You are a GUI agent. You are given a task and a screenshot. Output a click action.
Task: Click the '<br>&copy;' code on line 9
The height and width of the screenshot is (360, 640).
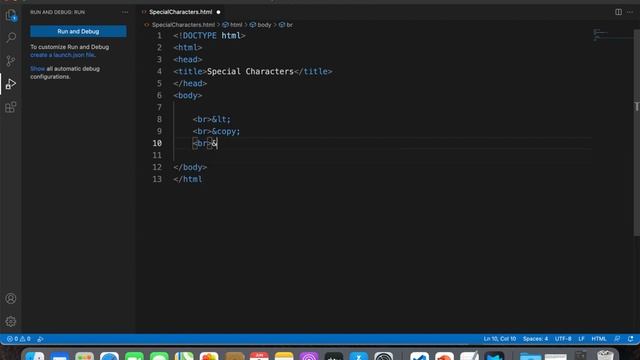click(217, 131)
